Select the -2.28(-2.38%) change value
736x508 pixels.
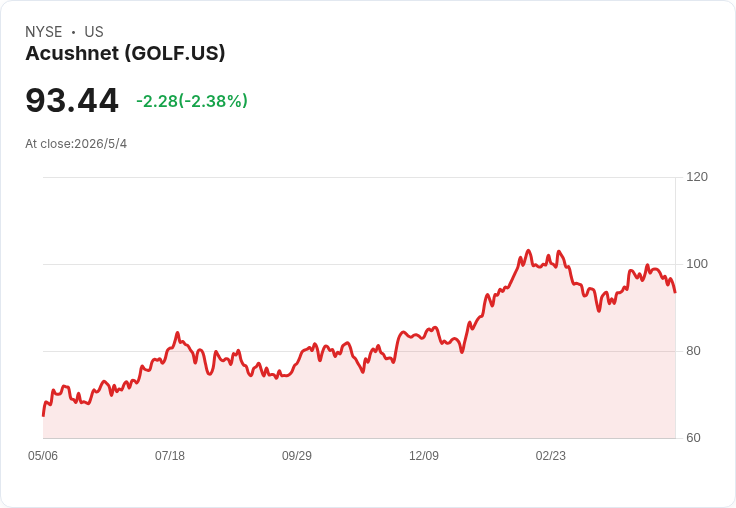click(x=192, y=101)
